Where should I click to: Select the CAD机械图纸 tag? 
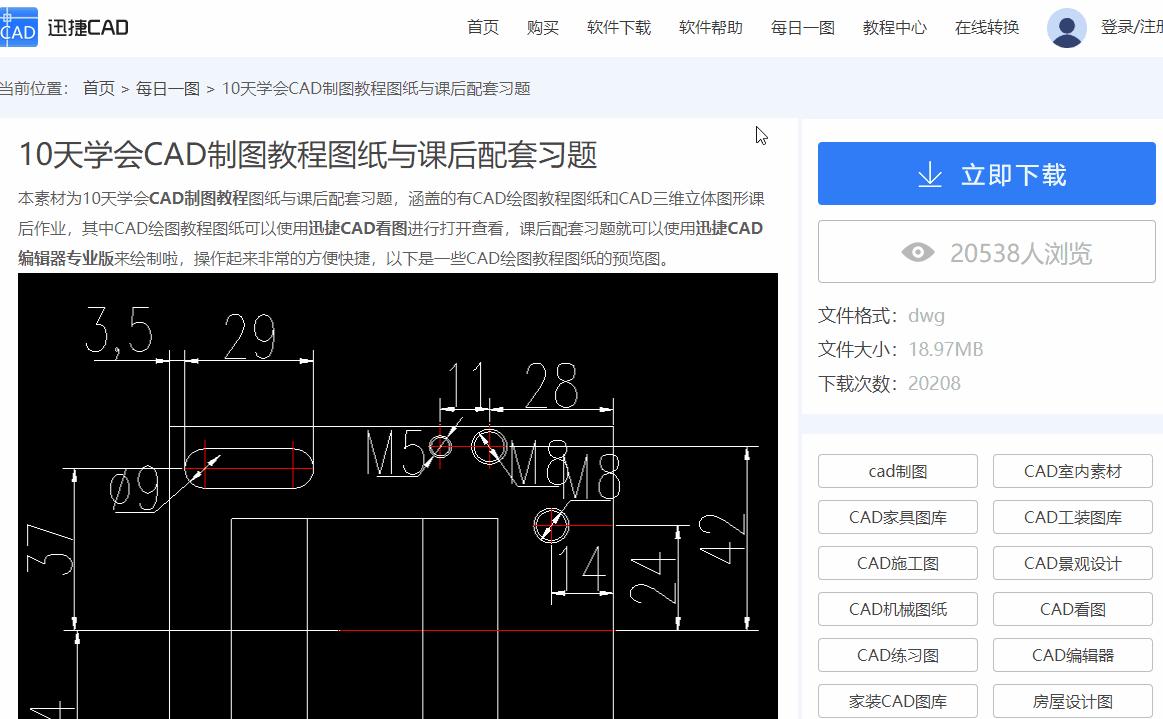(897, 608)
